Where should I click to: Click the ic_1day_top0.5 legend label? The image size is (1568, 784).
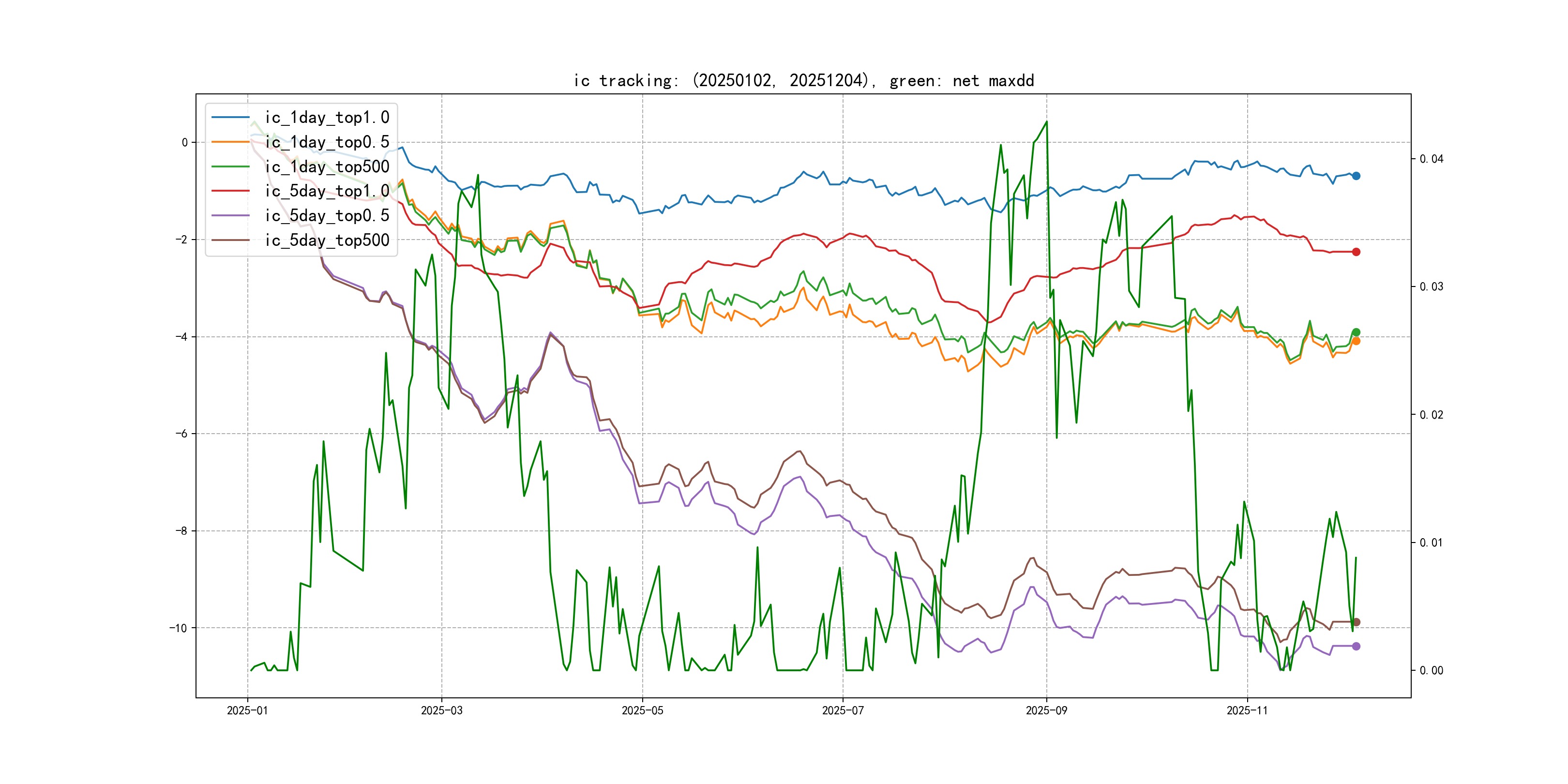327,142
